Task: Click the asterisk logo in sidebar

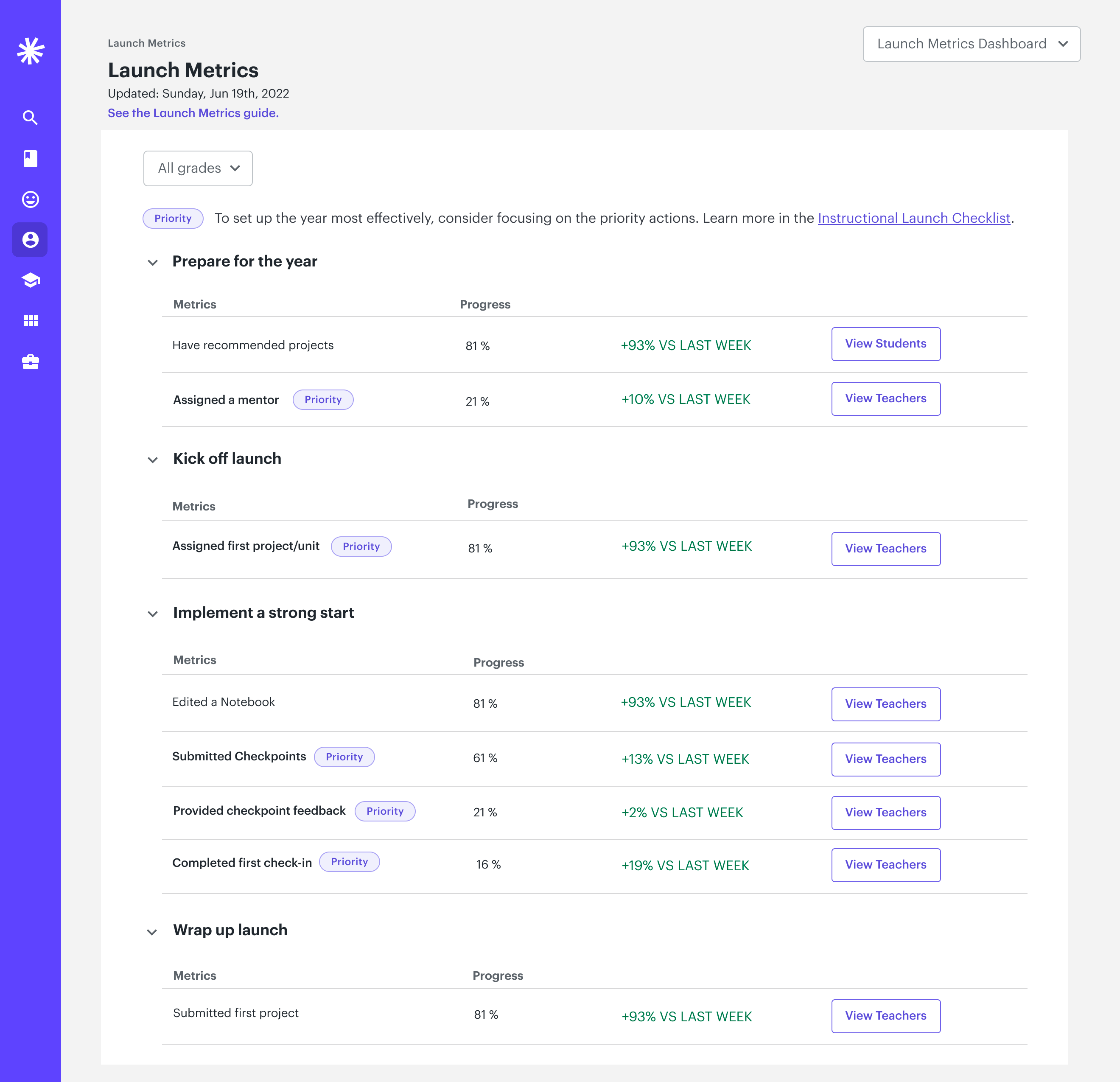Action: click(30, 51)
